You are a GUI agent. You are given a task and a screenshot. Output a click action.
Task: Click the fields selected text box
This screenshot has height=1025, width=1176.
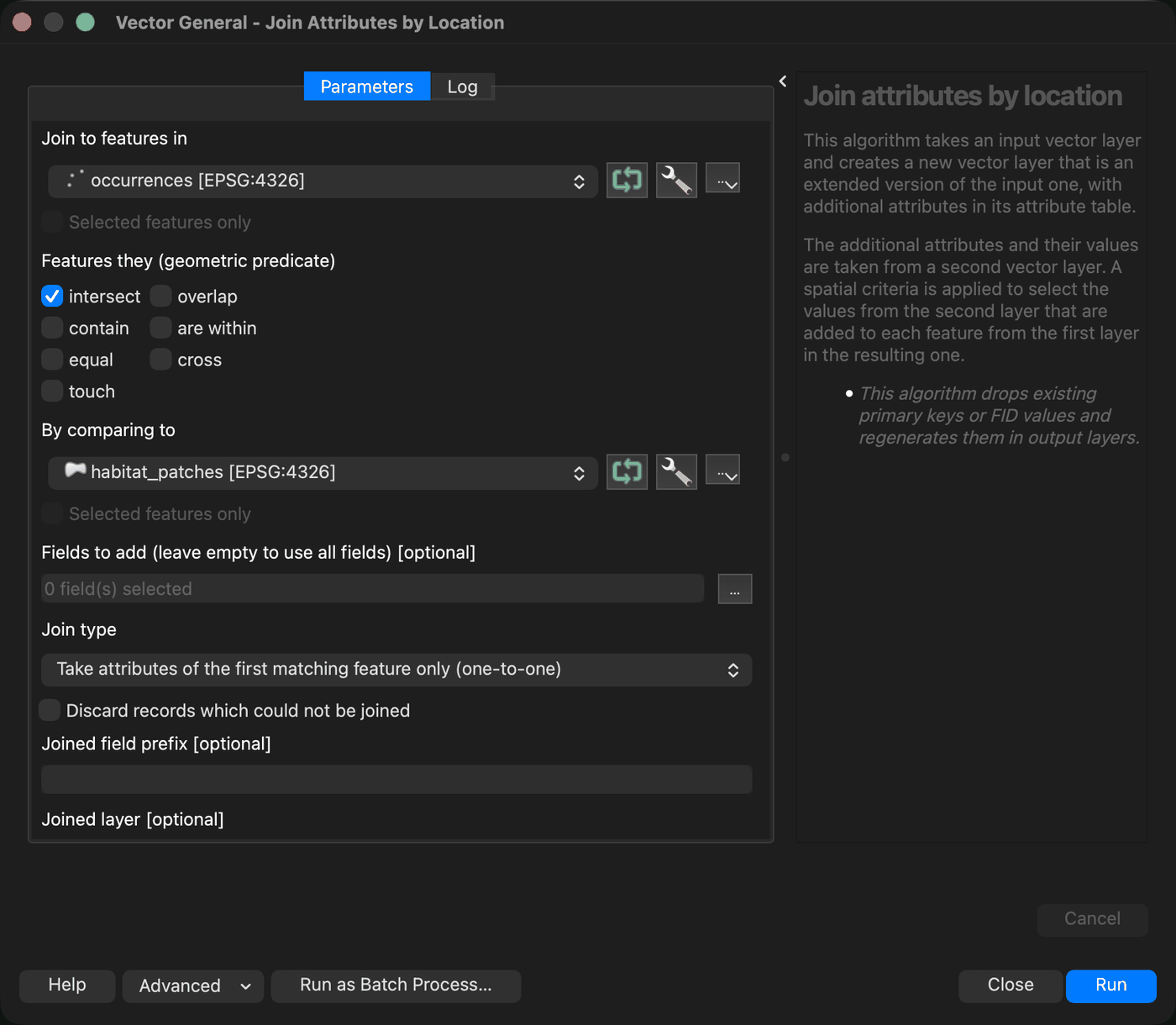[373, 589]
